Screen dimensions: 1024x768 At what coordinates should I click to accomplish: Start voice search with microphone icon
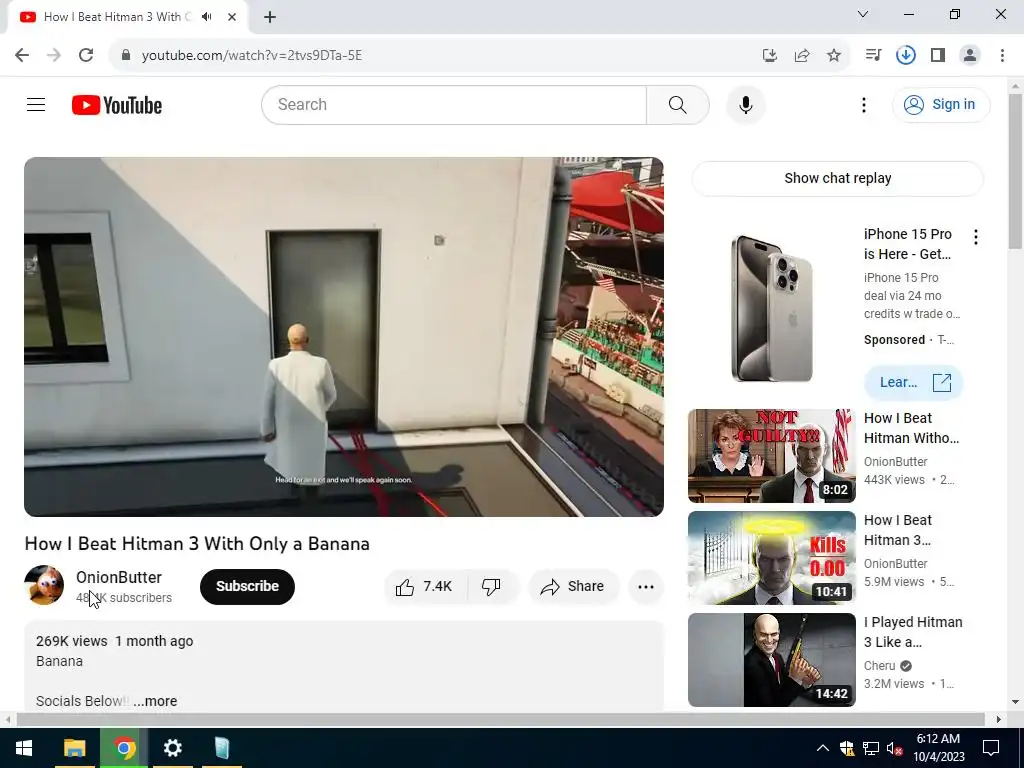point(746,104)
